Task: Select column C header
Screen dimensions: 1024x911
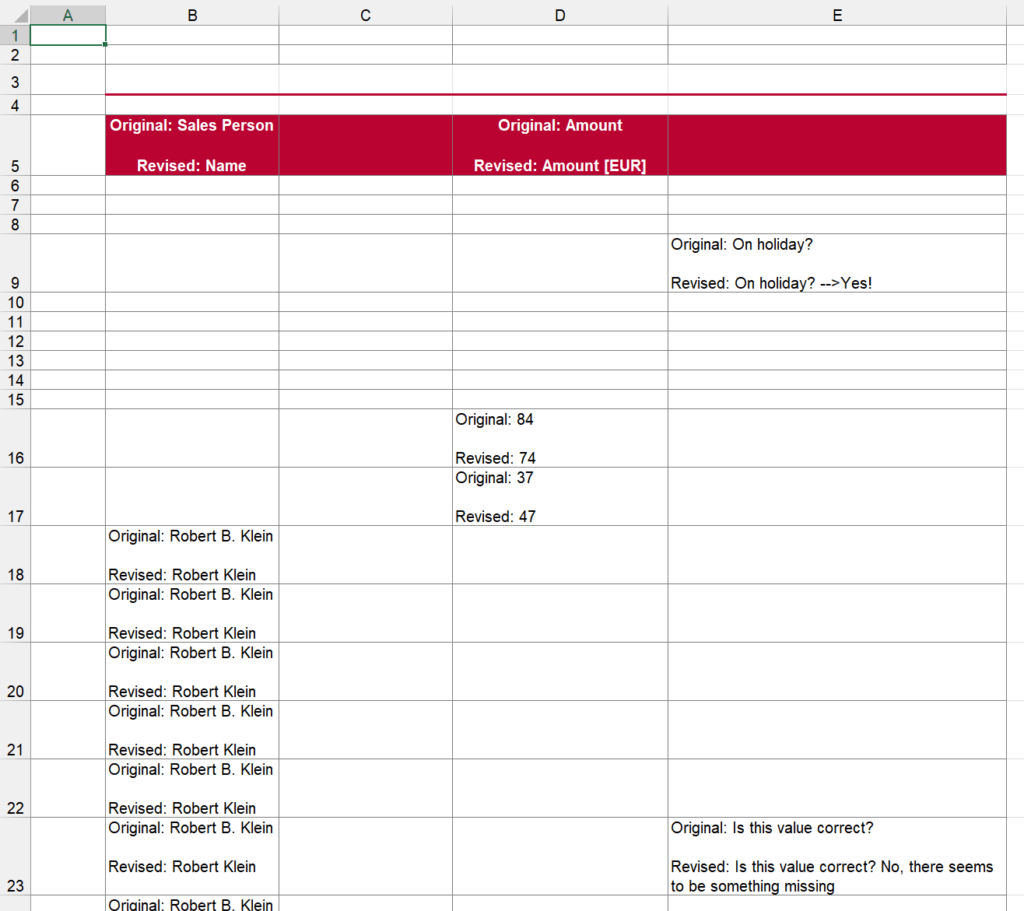Action: [x=365, y=14]
